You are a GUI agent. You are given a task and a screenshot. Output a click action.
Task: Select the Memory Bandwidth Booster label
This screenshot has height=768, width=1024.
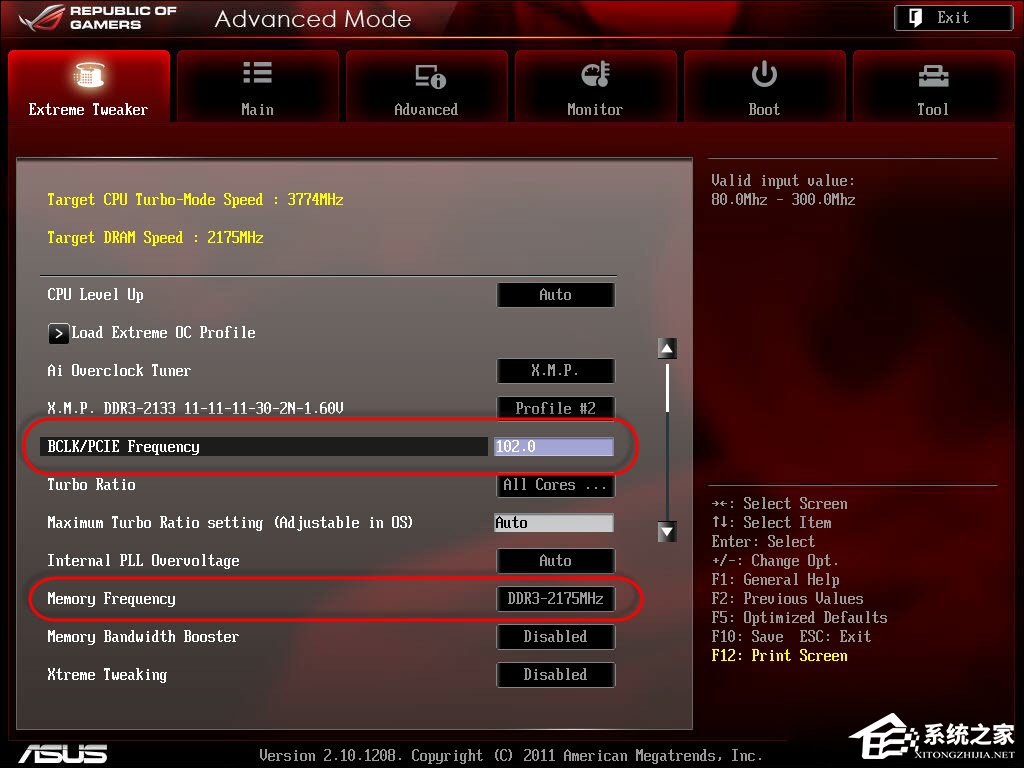pos(143,637)
